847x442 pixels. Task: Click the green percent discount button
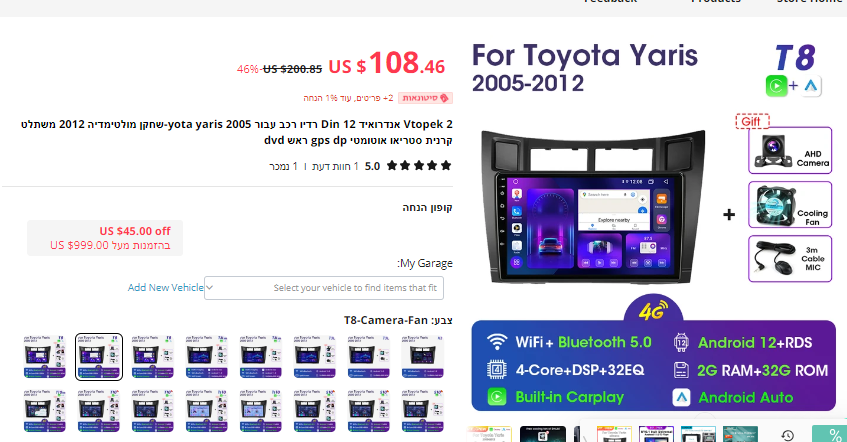[830, 434]
